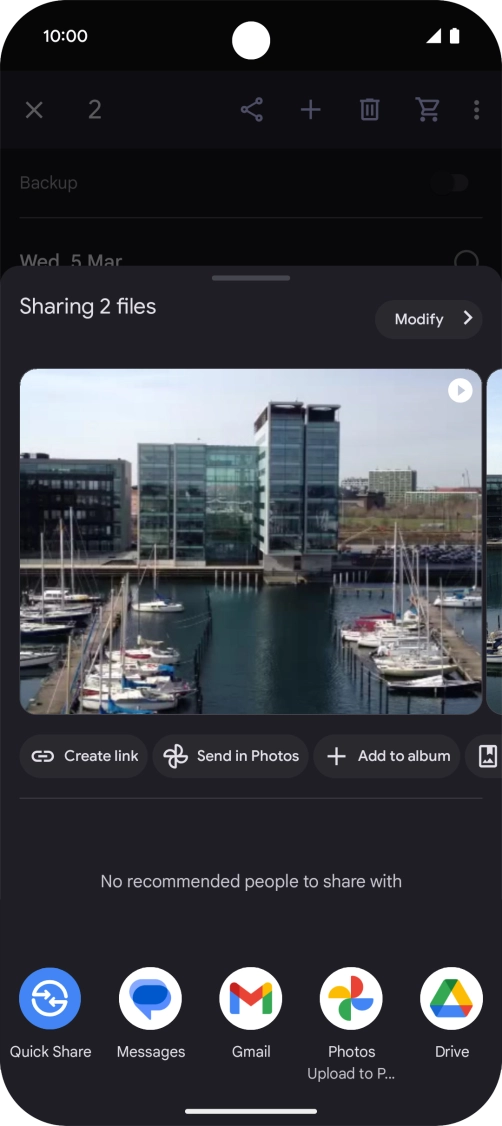502x1126 pixels.
Task: Choose Add to album option
Action: (x=387, y=756)
